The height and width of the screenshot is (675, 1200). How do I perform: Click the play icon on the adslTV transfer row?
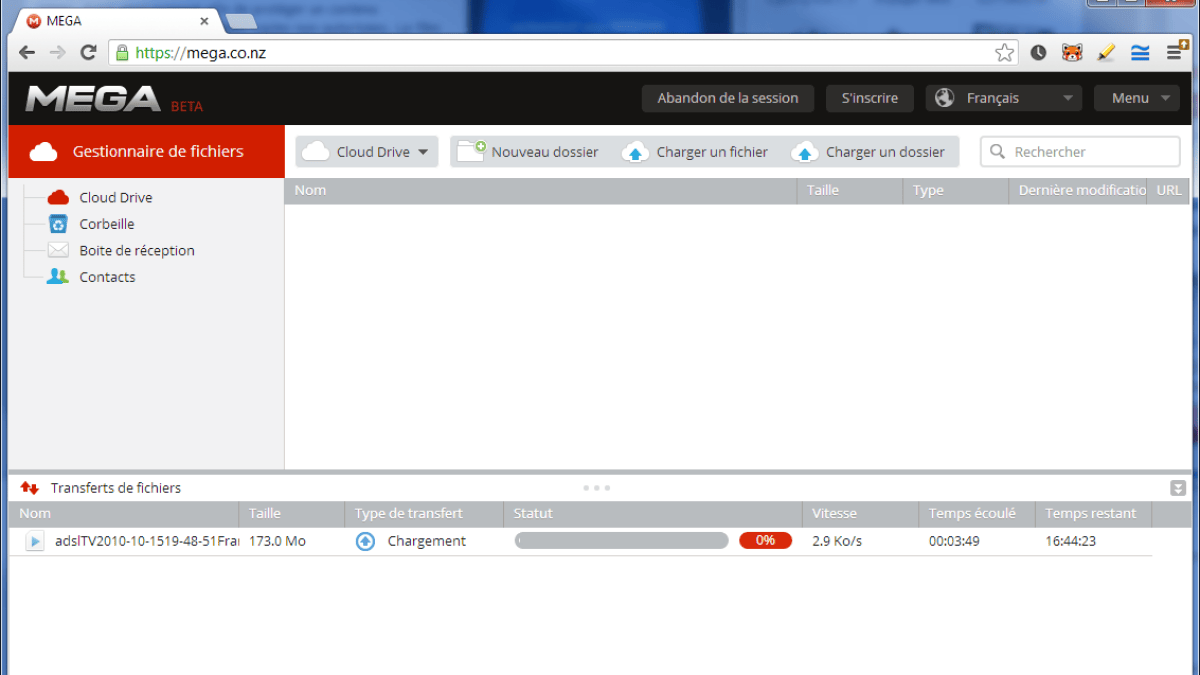(35, 541)
